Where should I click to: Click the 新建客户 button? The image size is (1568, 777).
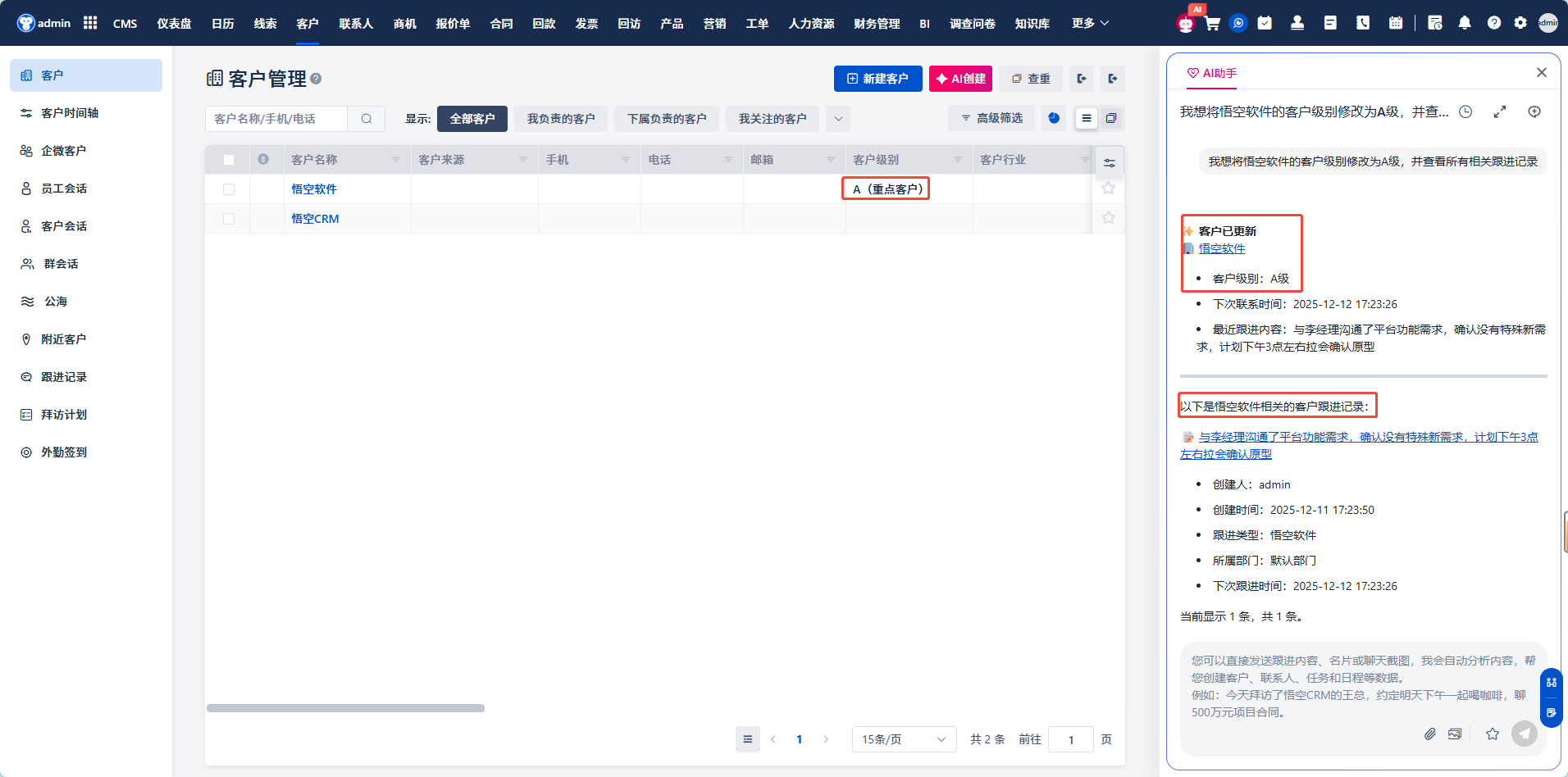[x=877, y=79]
